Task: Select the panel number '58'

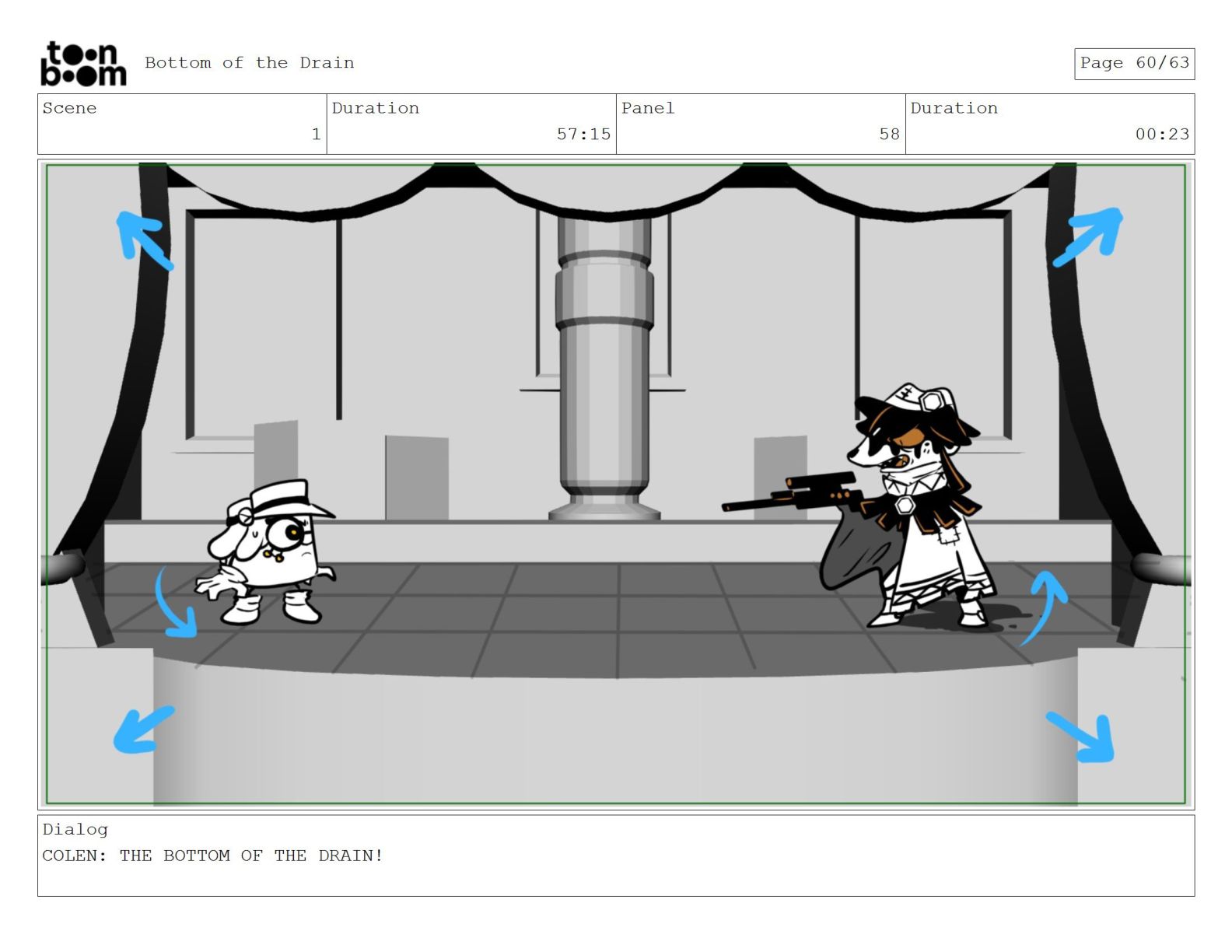Action: [889, 135]
